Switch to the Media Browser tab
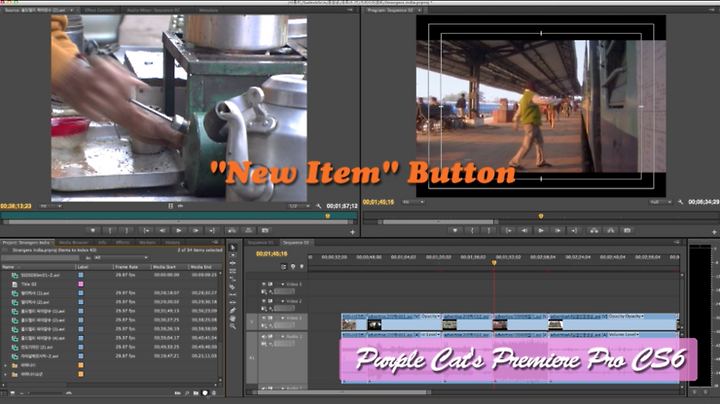Image resolution: width=720 pixels, height=404 pixels. click(x=73, y=242)
